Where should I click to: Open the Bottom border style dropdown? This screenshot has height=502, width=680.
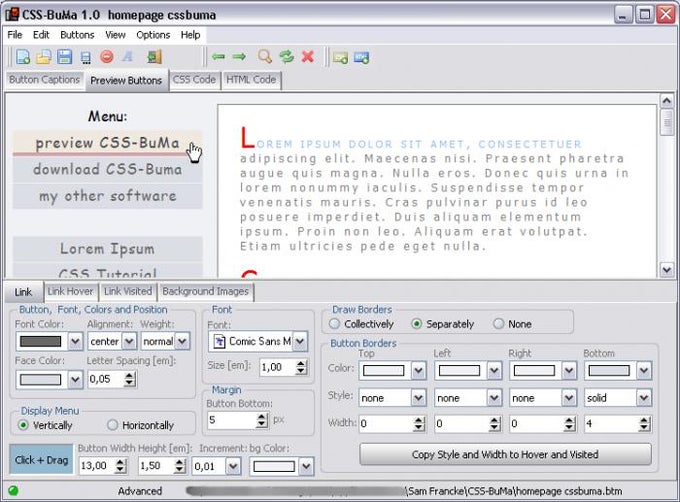[x=644, y=398]
